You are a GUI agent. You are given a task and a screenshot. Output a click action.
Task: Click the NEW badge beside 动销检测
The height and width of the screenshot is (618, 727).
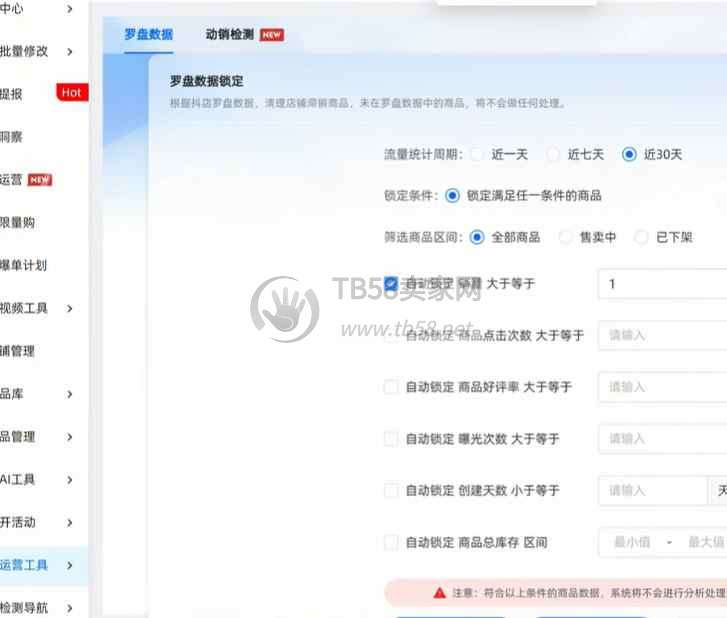(x=272, y=35)
